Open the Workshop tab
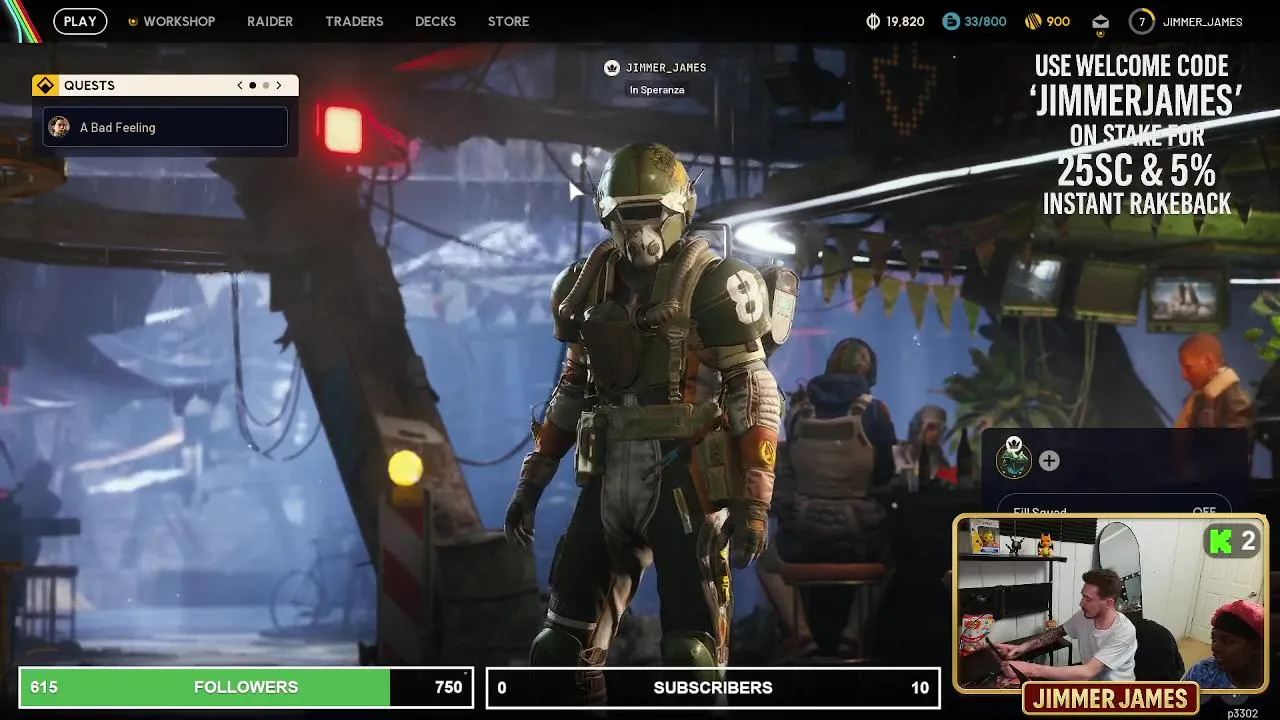This screenshot has width=1280, height=720. (x=179, y=21)
